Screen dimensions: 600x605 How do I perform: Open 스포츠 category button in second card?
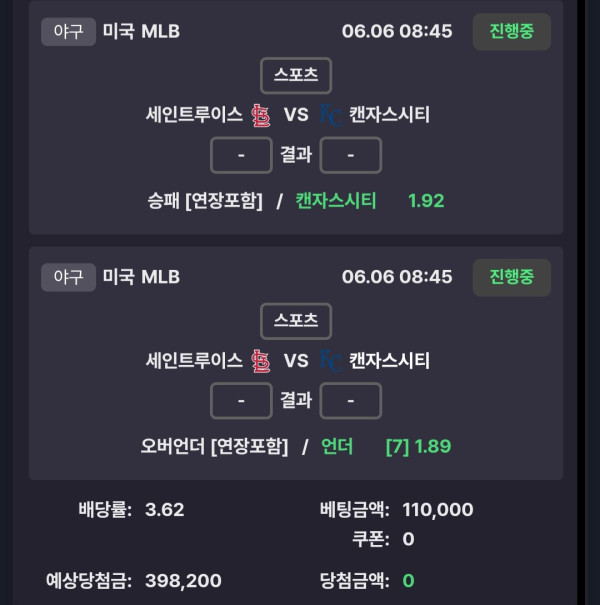(x=296, y=321)
